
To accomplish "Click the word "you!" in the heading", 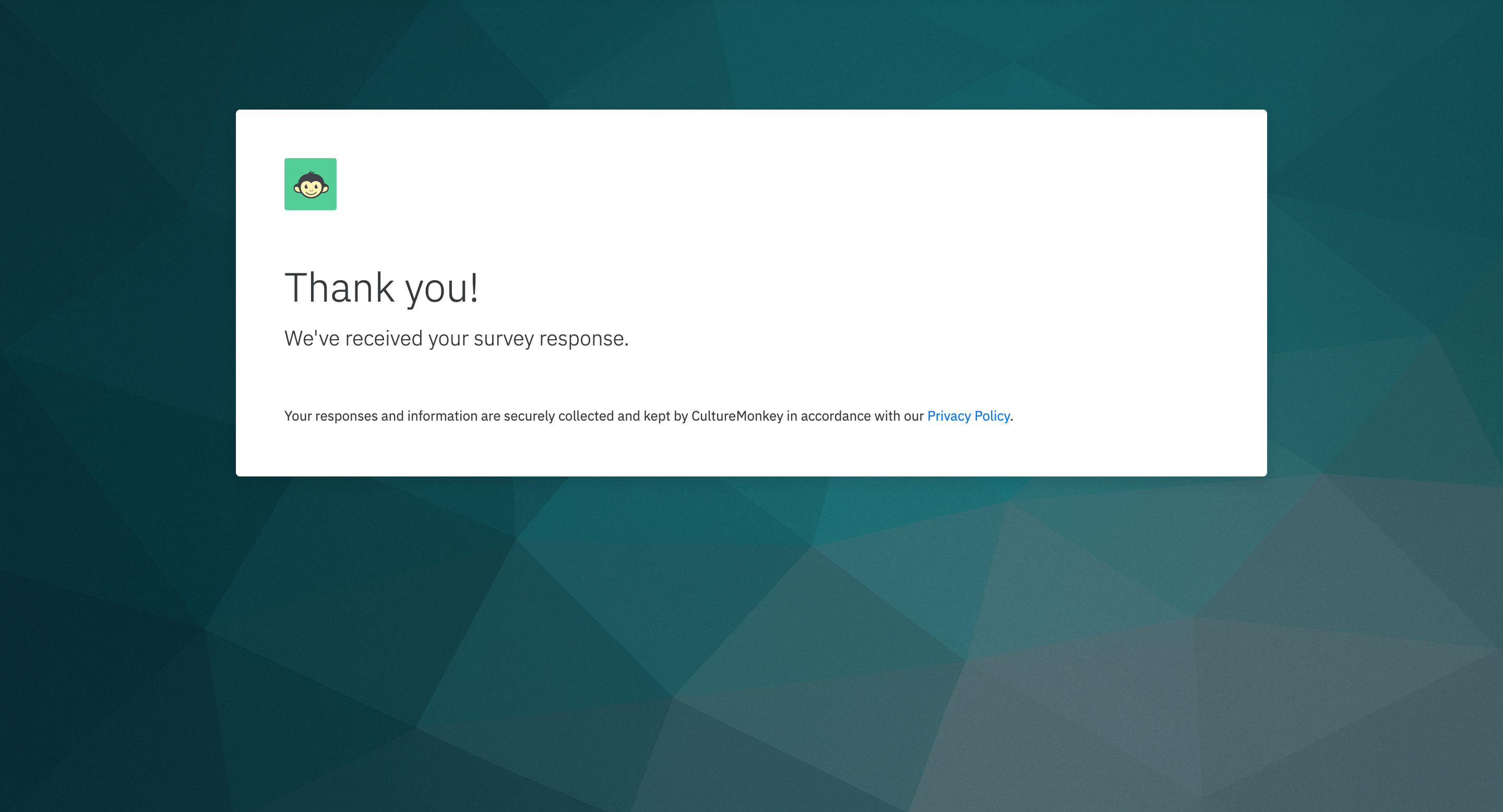I will click(x=442, y=288).
